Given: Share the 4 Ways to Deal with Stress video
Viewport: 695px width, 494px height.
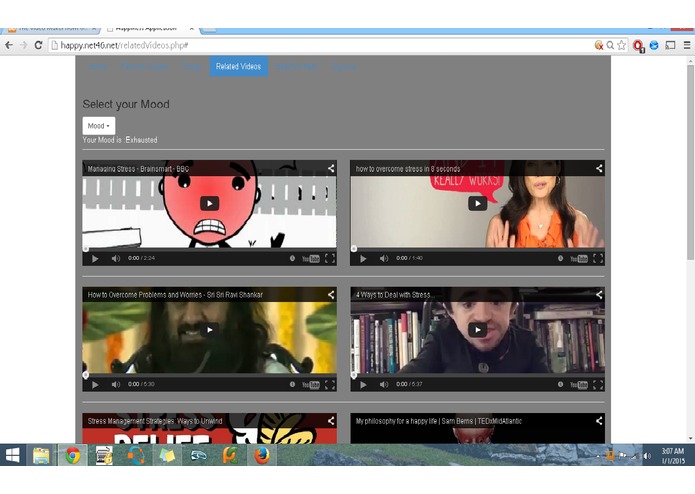Looking at the screenshot, I should [599, 295].
